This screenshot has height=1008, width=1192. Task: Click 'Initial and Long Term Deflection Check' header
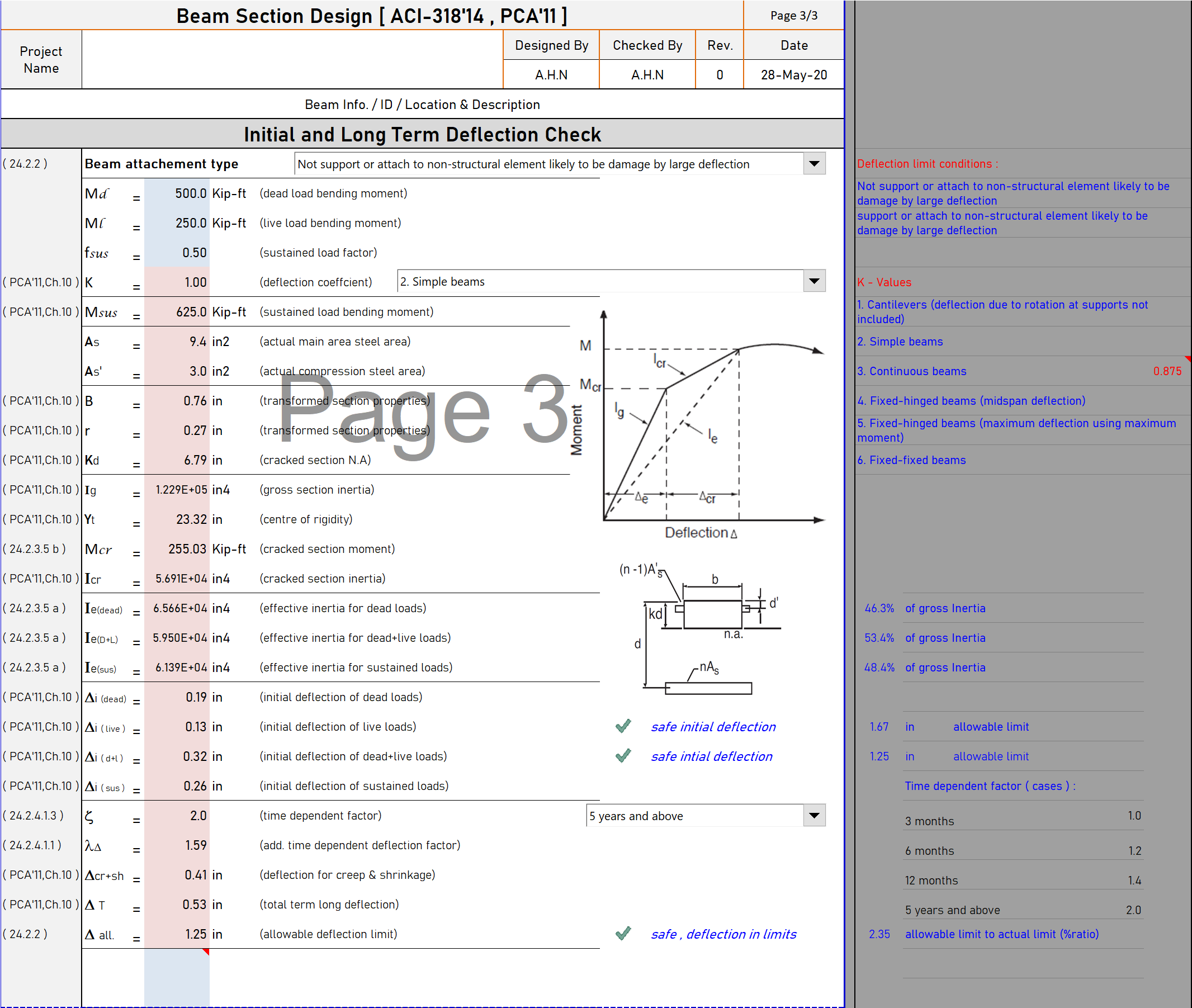pyautogui.click(x=422, y=134)
